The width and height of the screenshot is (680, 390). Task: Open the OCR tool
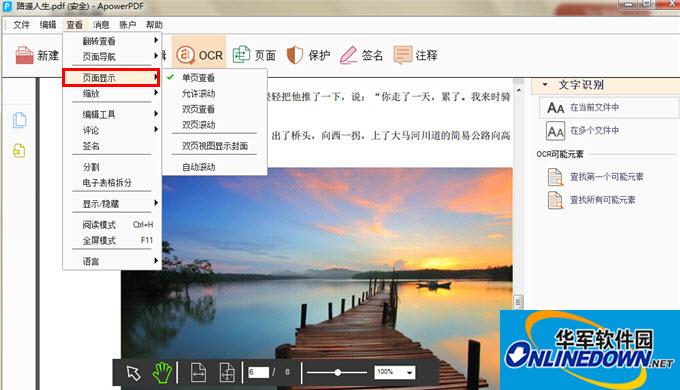(x=199, y=56)
